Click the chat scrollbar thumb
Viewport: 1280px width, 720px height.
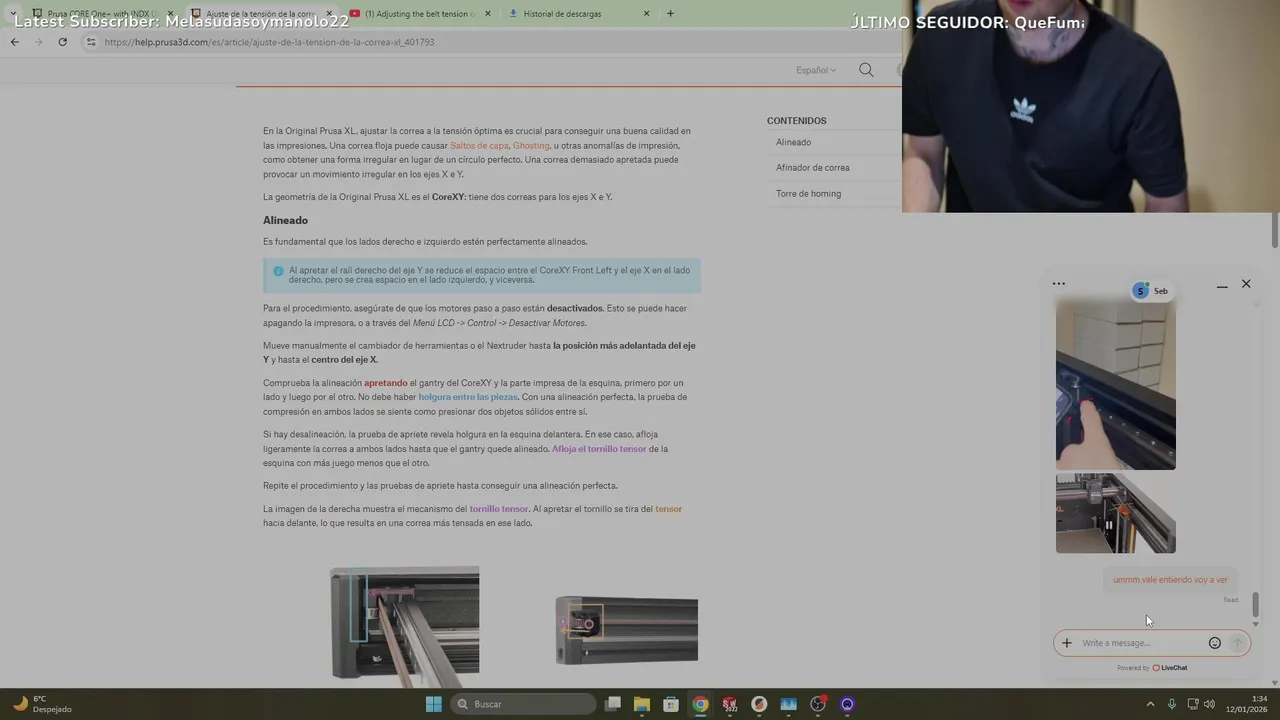[1255, 605]
